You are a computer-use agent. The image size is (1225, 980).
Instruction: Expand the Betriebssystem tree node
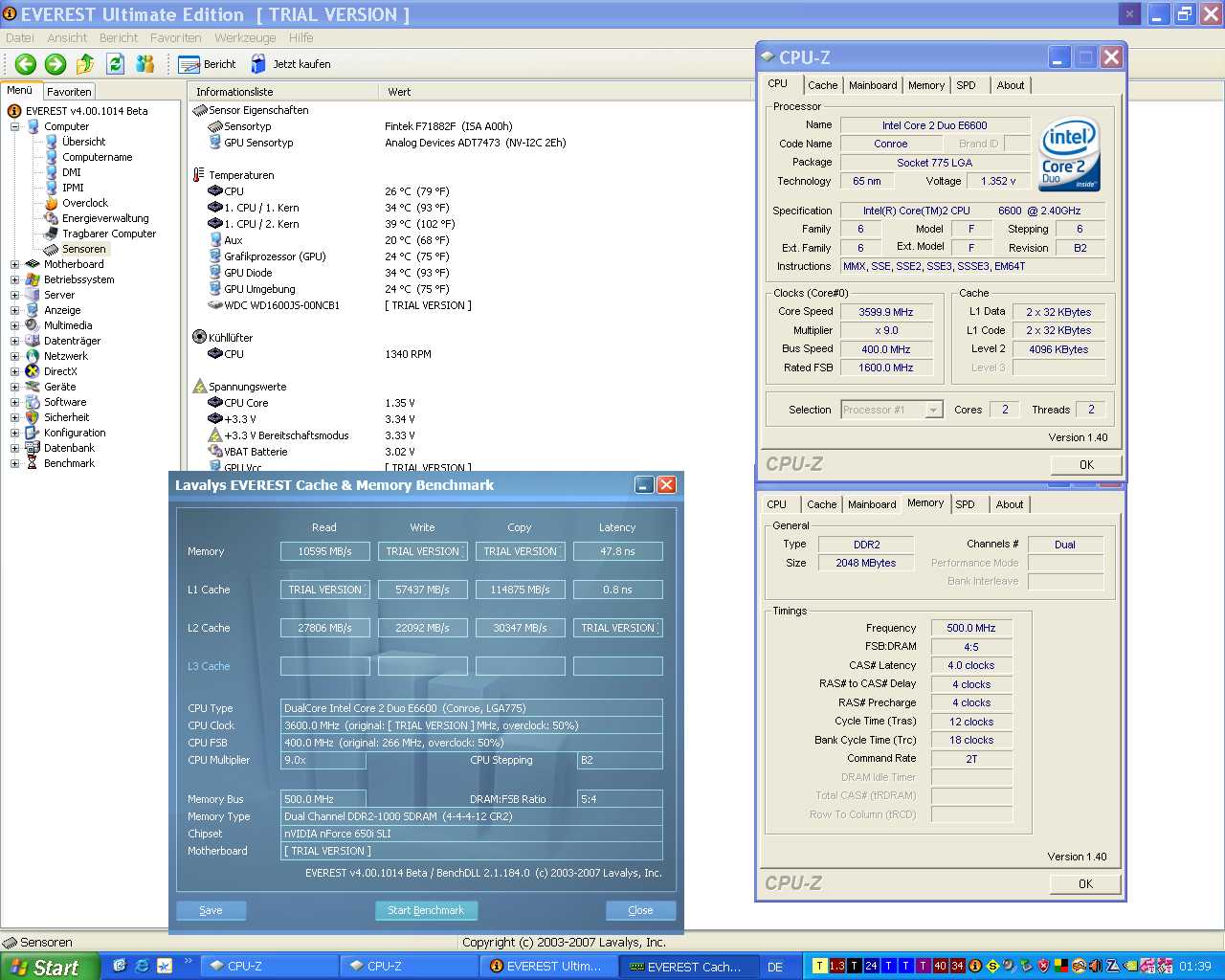14,279
